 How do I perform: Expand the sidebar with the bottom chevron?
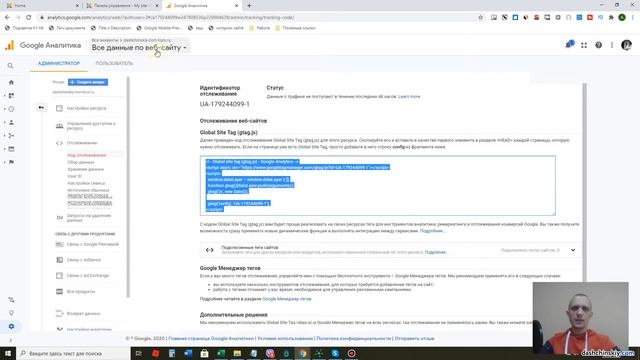click(x=11, y=340)
